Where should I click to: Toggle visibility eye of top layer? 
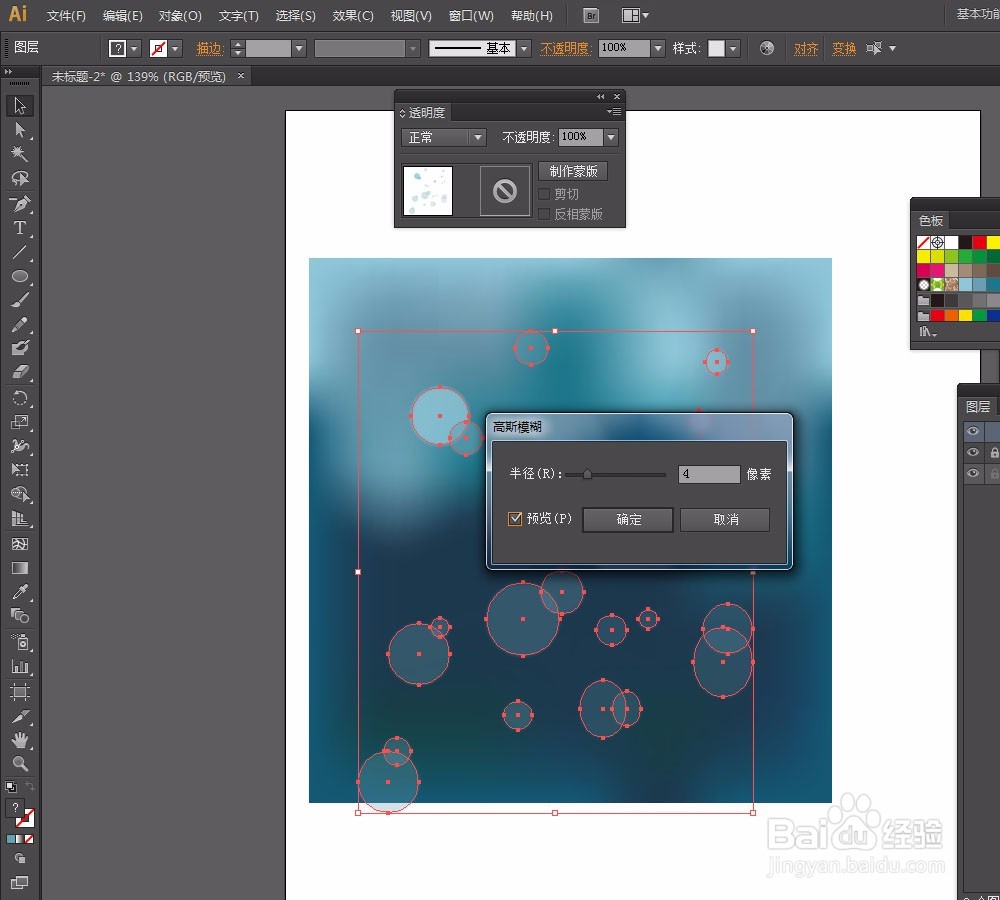pos(973,431)
